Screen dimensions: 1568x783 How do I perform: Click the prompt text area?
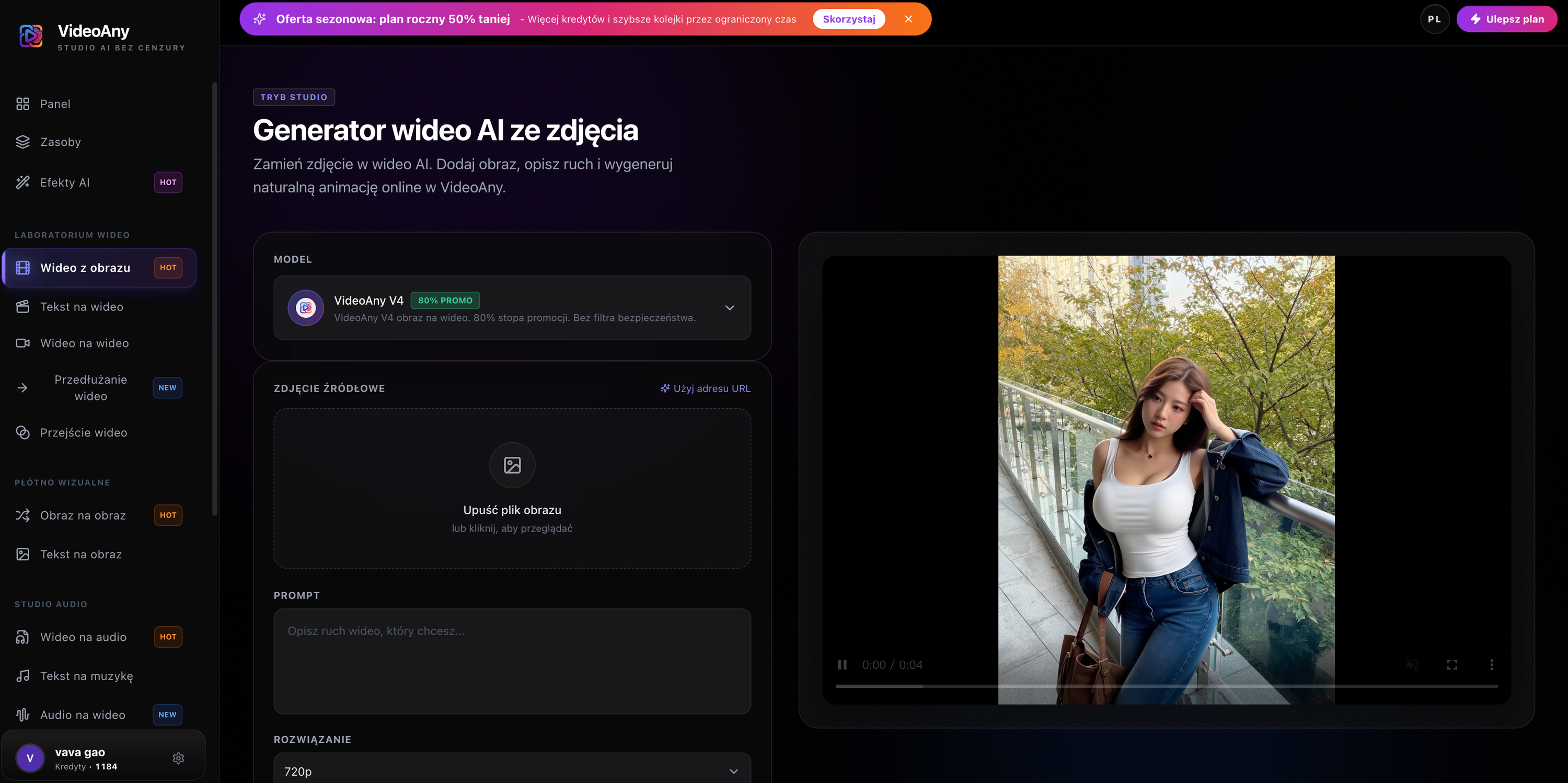(x=512, y=661)
